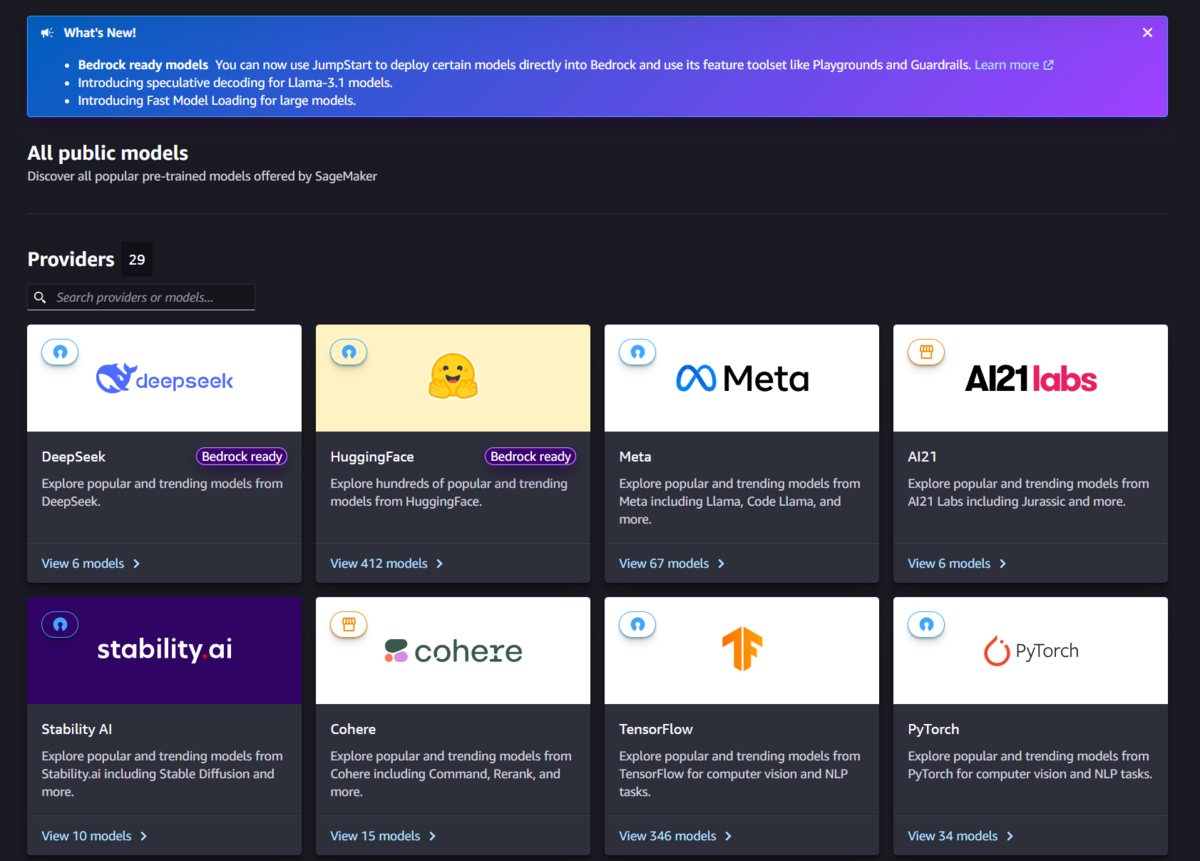Click chevron next to DeepSeek View 6 models

click(x=137, y=564)
